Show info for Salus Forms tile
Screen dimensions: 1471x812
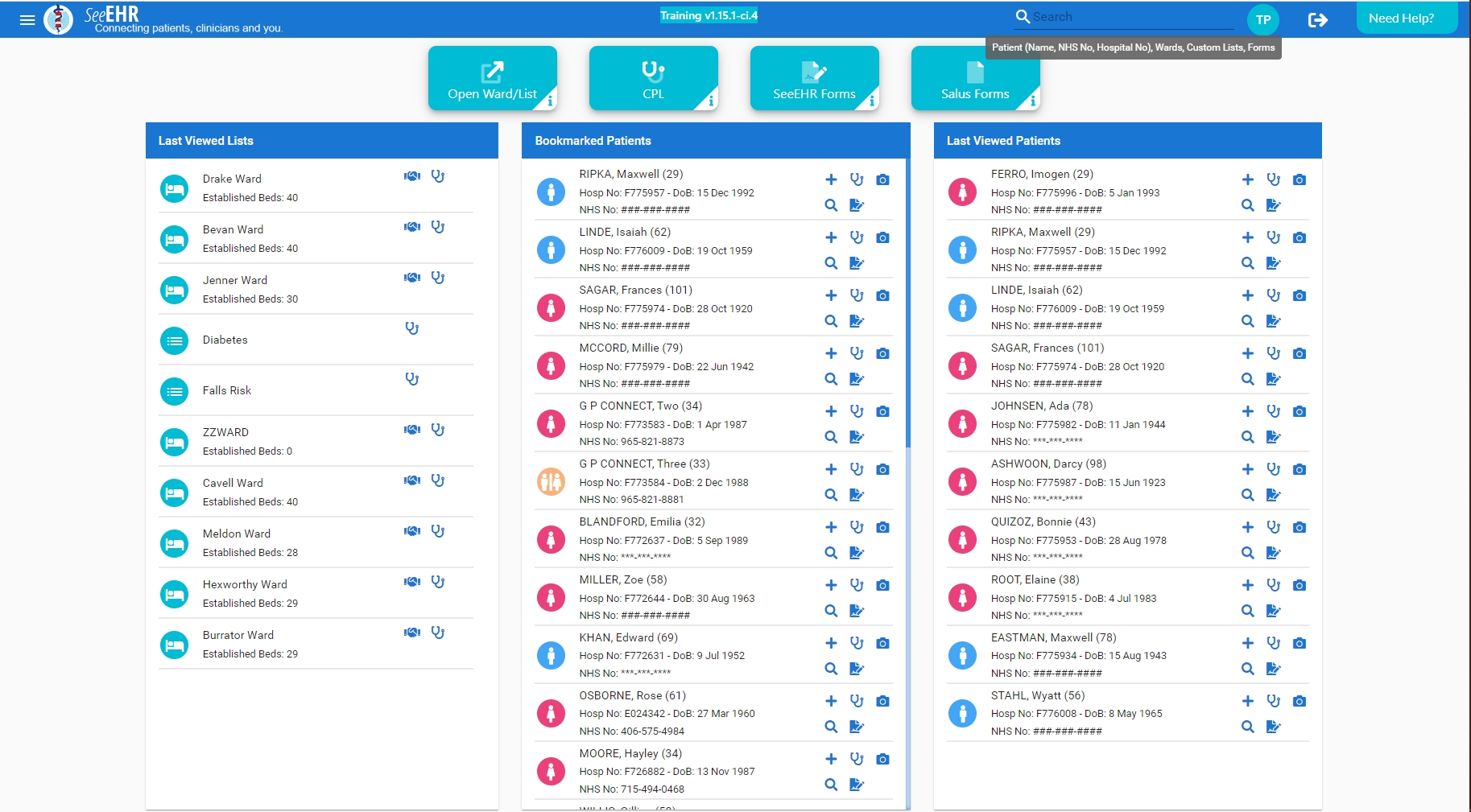pyautogui.click(x=1033, y=101)
